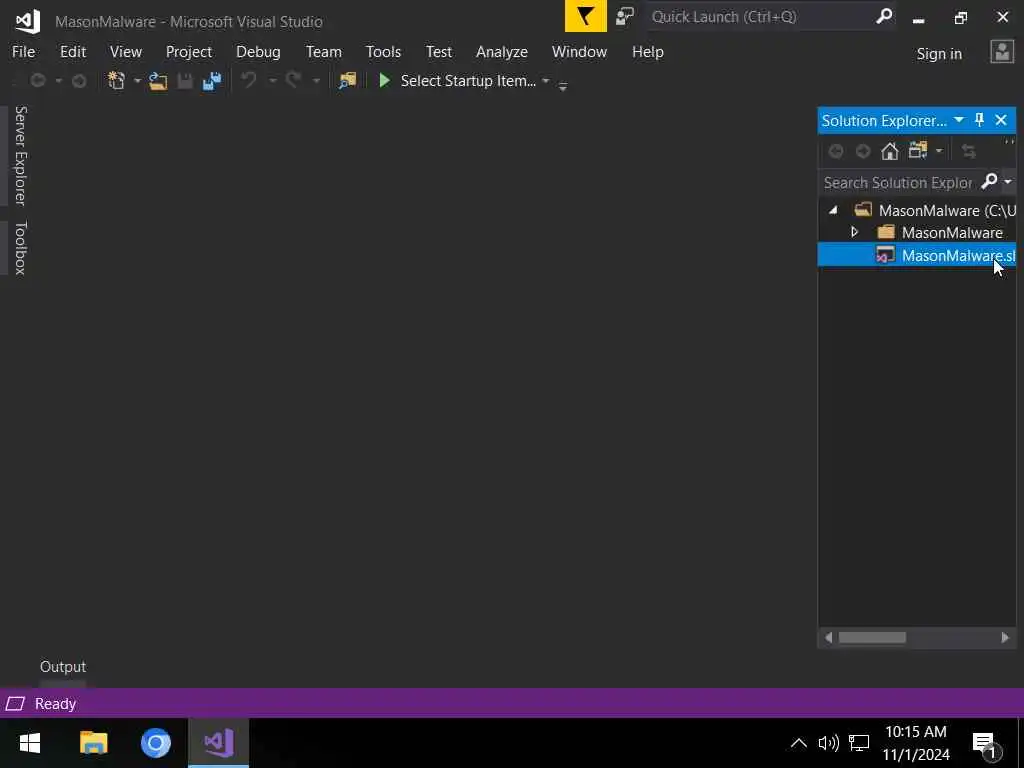
Task: Open the Undo history dropdown arrow
Action: 272,81
